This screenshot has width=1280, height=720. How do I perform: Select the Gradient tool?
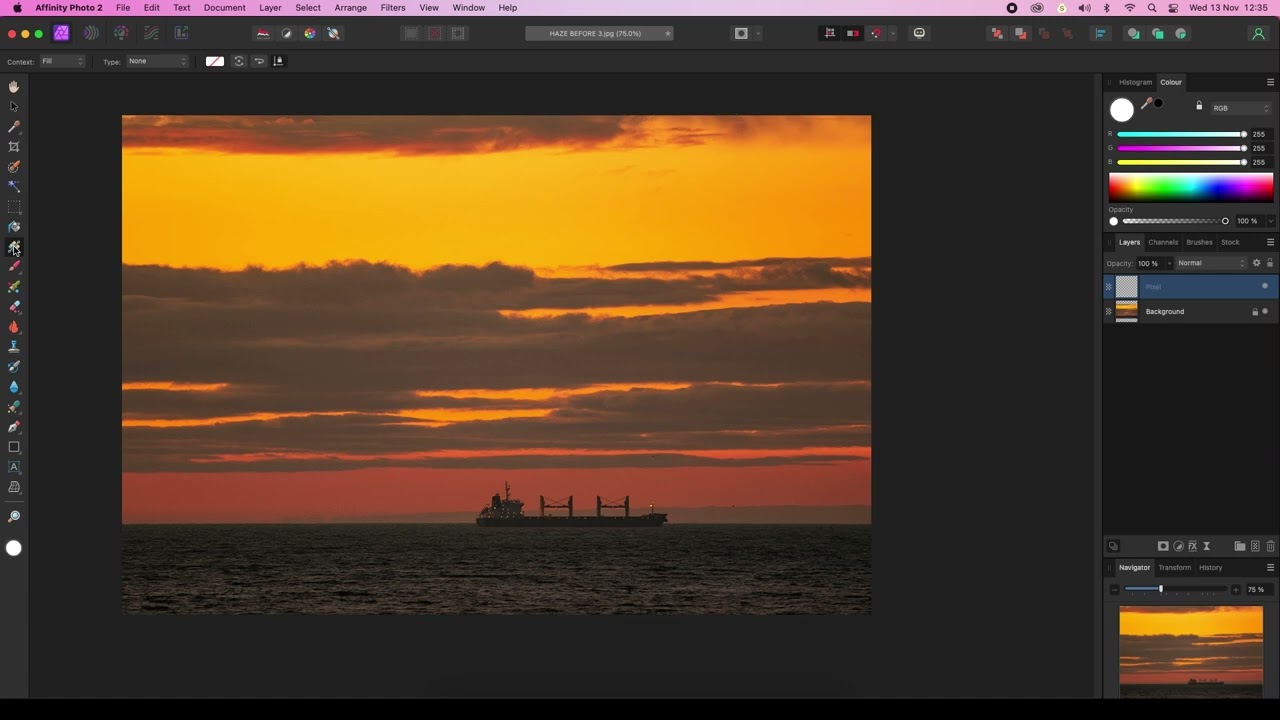14,247
